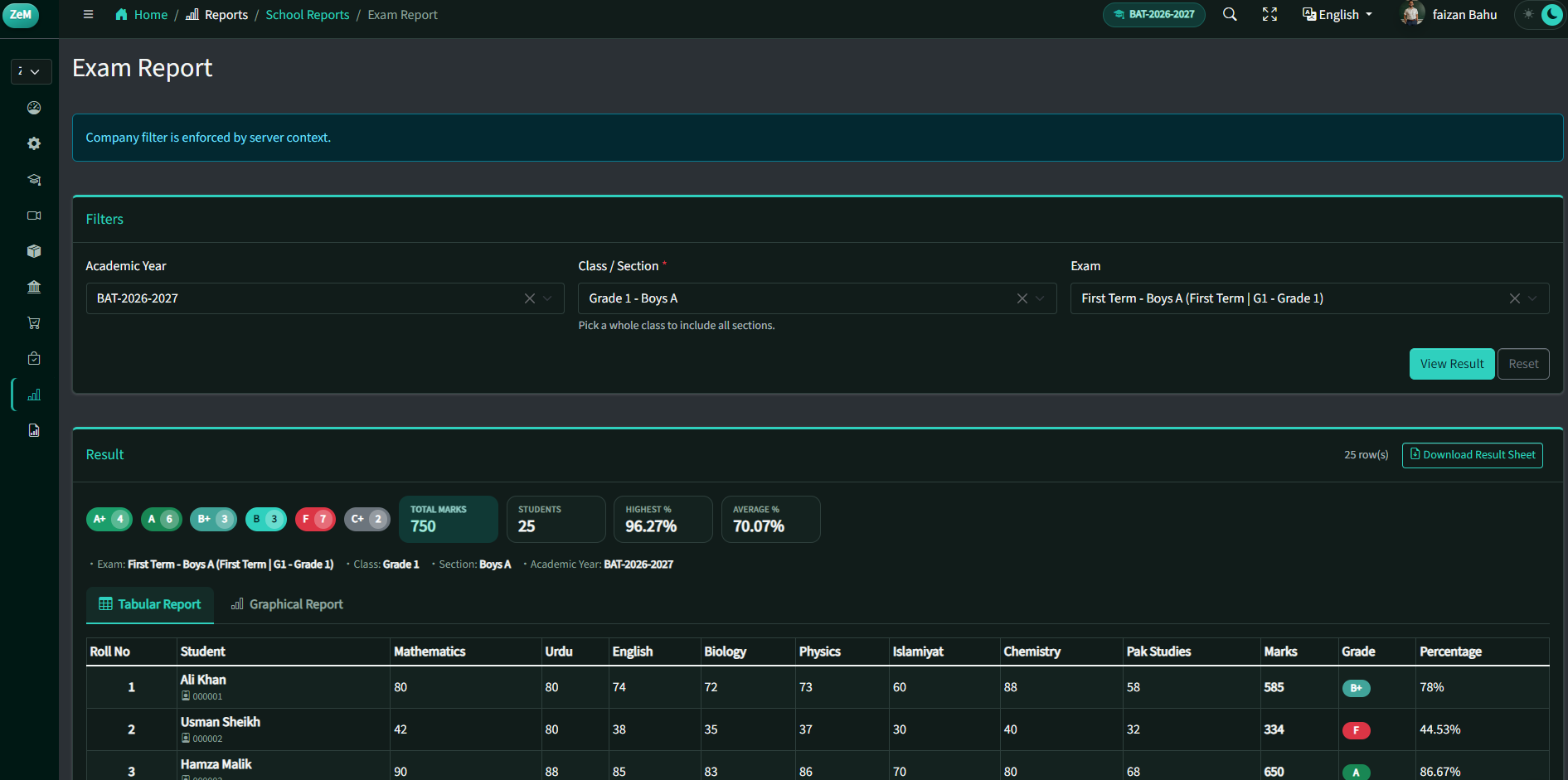This screenshot has width=1568, height=780.
Task: Click Ali Khan's total marks 585
Action: 1274,687
